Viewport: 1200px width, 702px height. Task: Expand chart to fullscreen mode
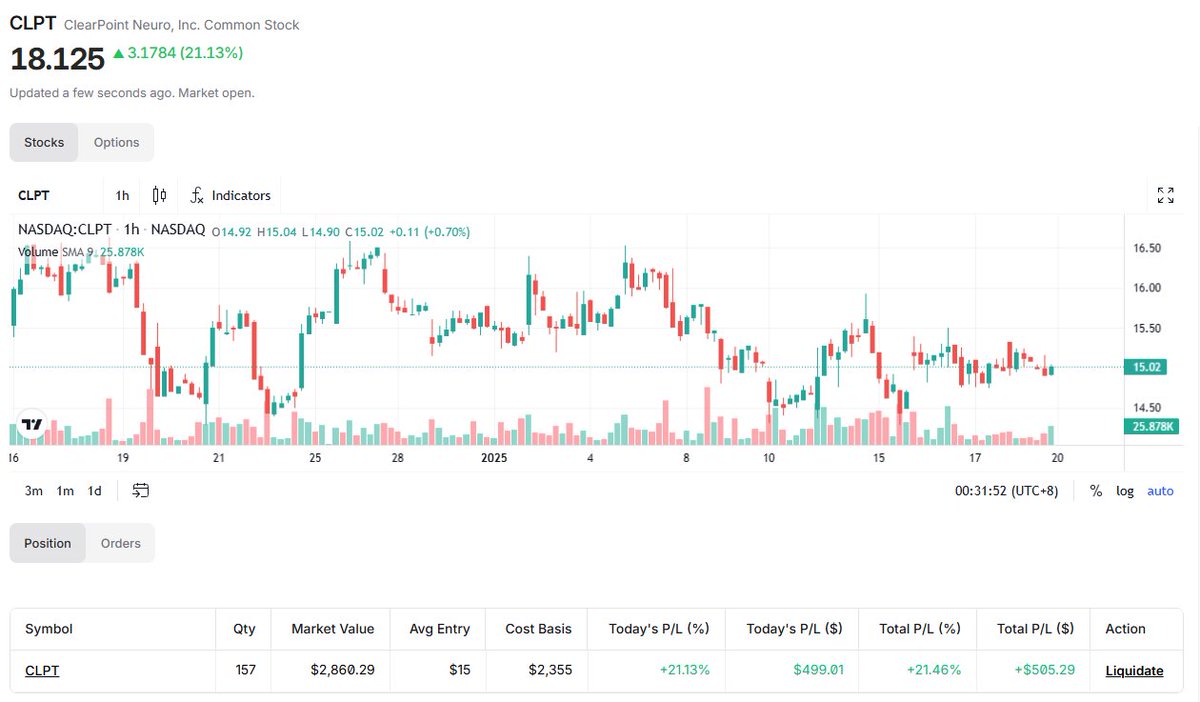click(x=1165, y=195)
